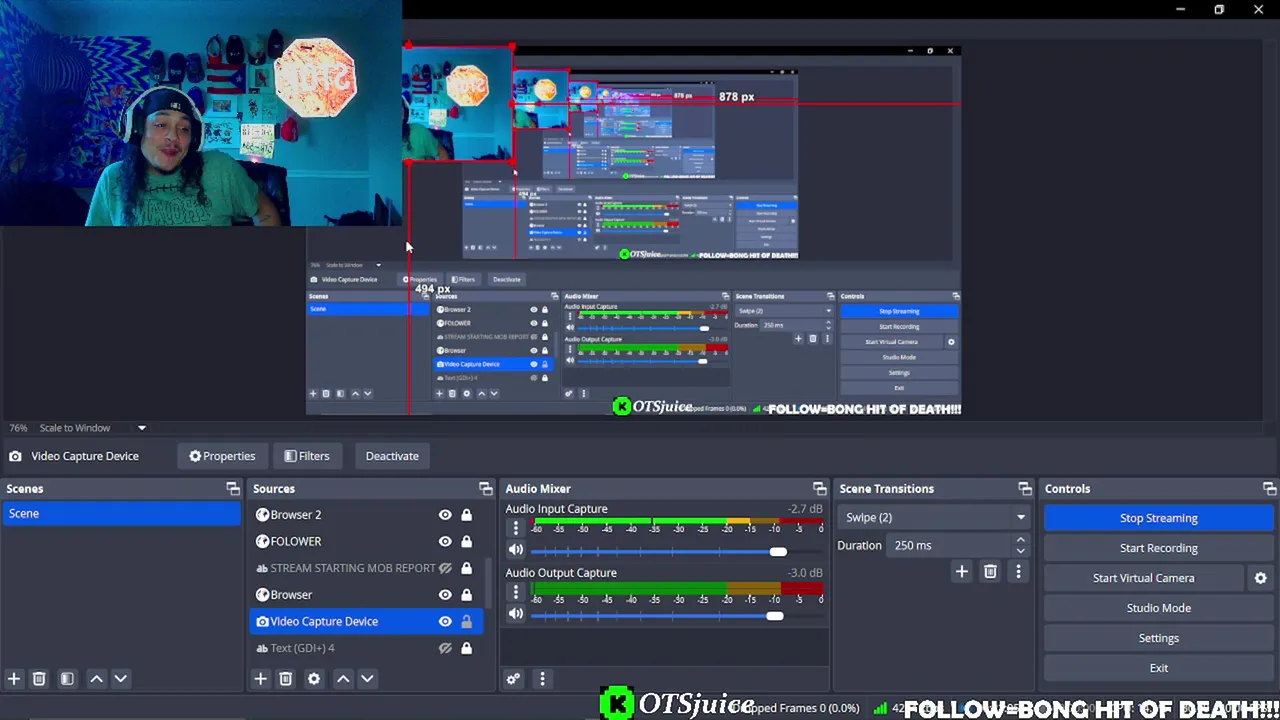Click the webcam preview thumbnail
1280x720 pixels.
(x=200, y=113)
